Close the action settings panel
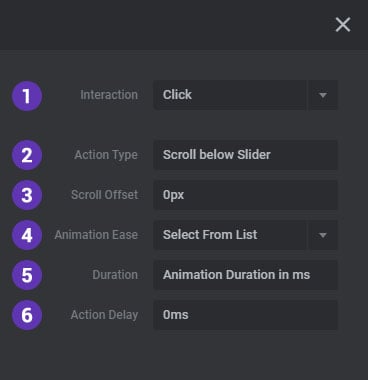 click(343, 25)
